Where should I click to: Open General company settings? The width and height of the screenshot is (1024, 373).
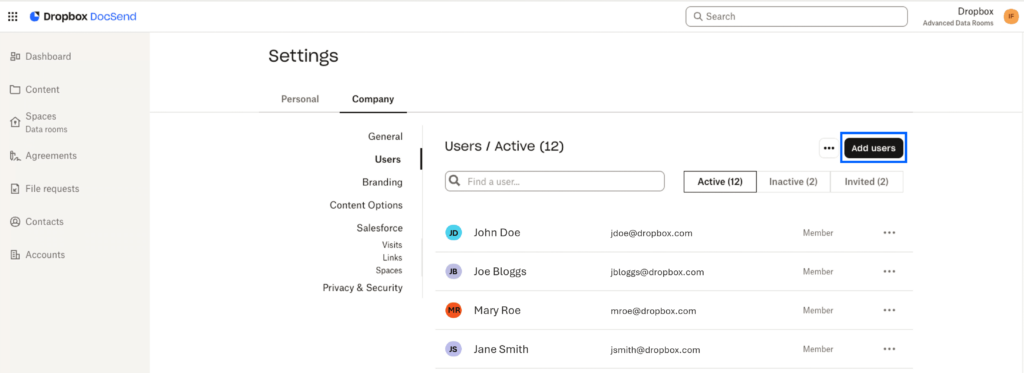click(385, 137)
